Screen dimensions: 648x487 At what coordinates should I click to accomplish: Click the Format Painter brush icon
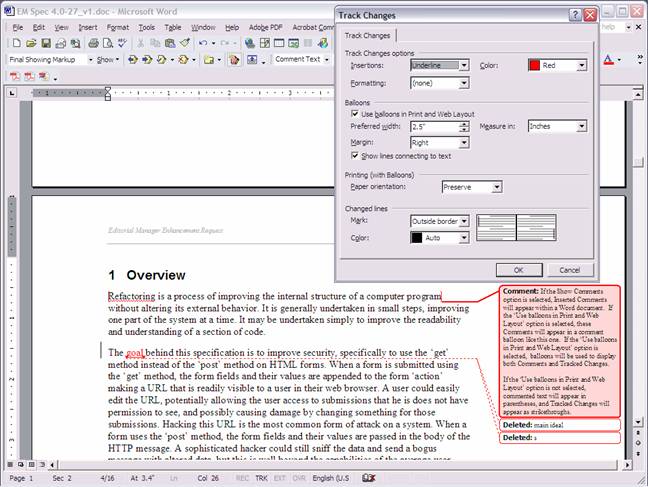click(x=185, y=43)
